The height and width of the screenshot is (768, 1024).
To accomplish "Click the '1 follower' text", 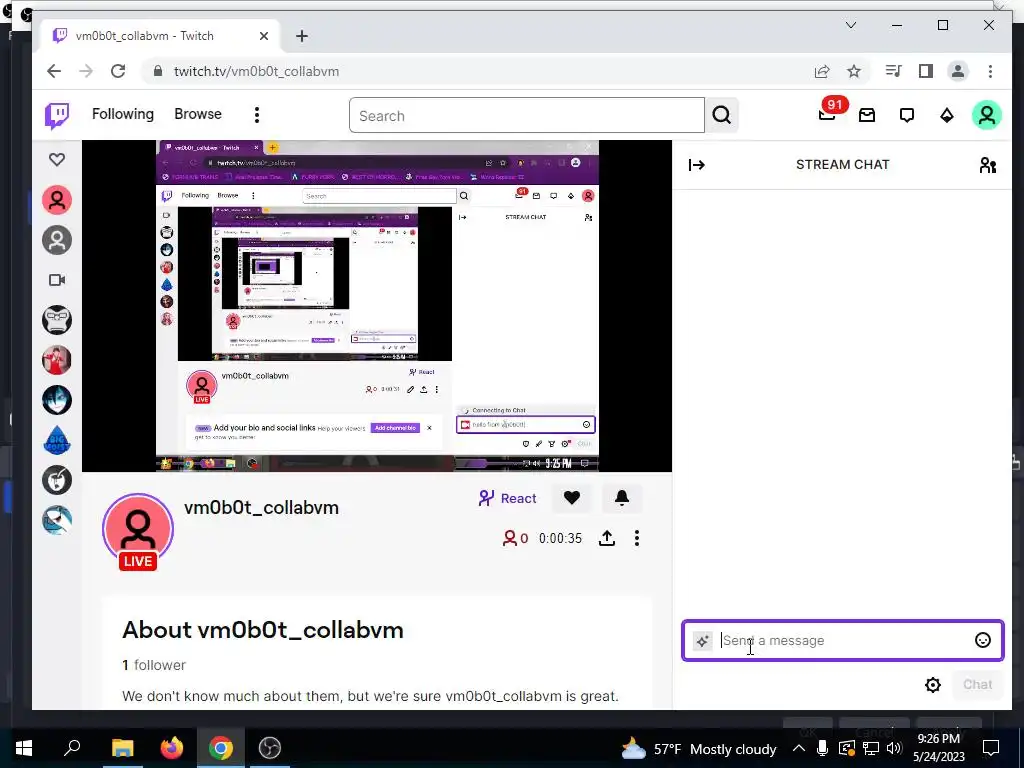I will [154, 665].
